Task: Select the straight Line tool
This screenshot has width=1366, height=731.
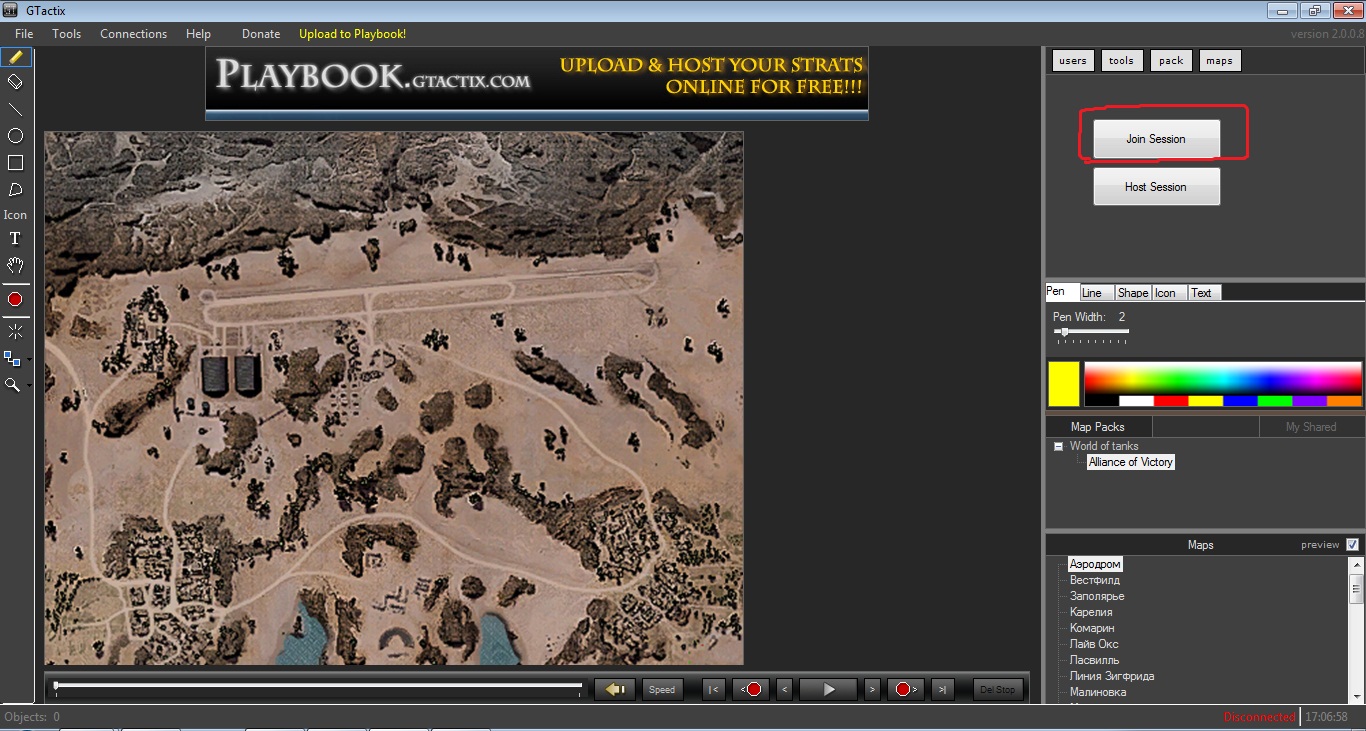Action: [x=15, y=109]
